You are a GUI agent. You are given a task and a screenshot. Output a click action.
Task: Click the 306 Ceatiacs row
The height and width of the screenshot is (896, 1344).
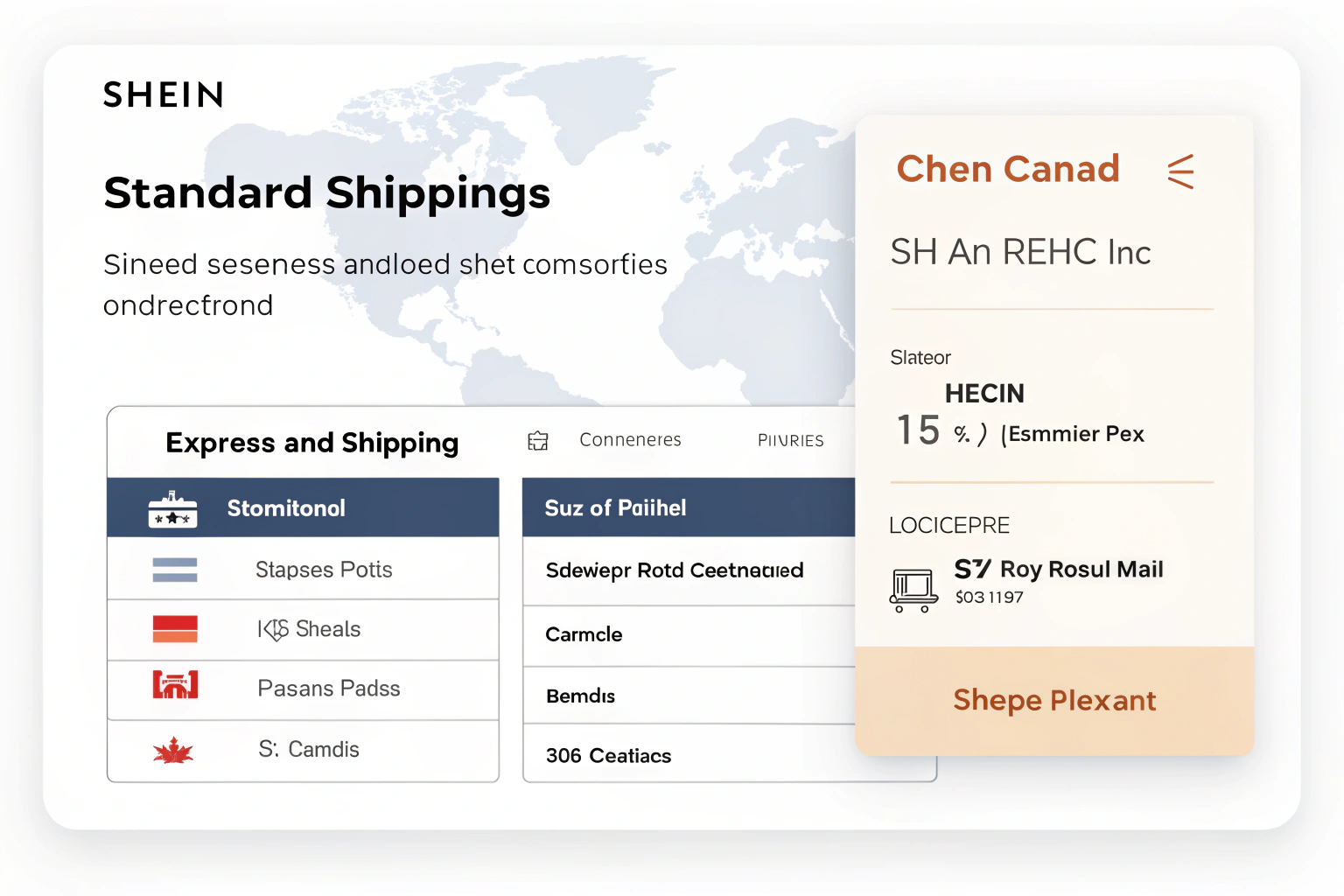click(x=608, y=756)
